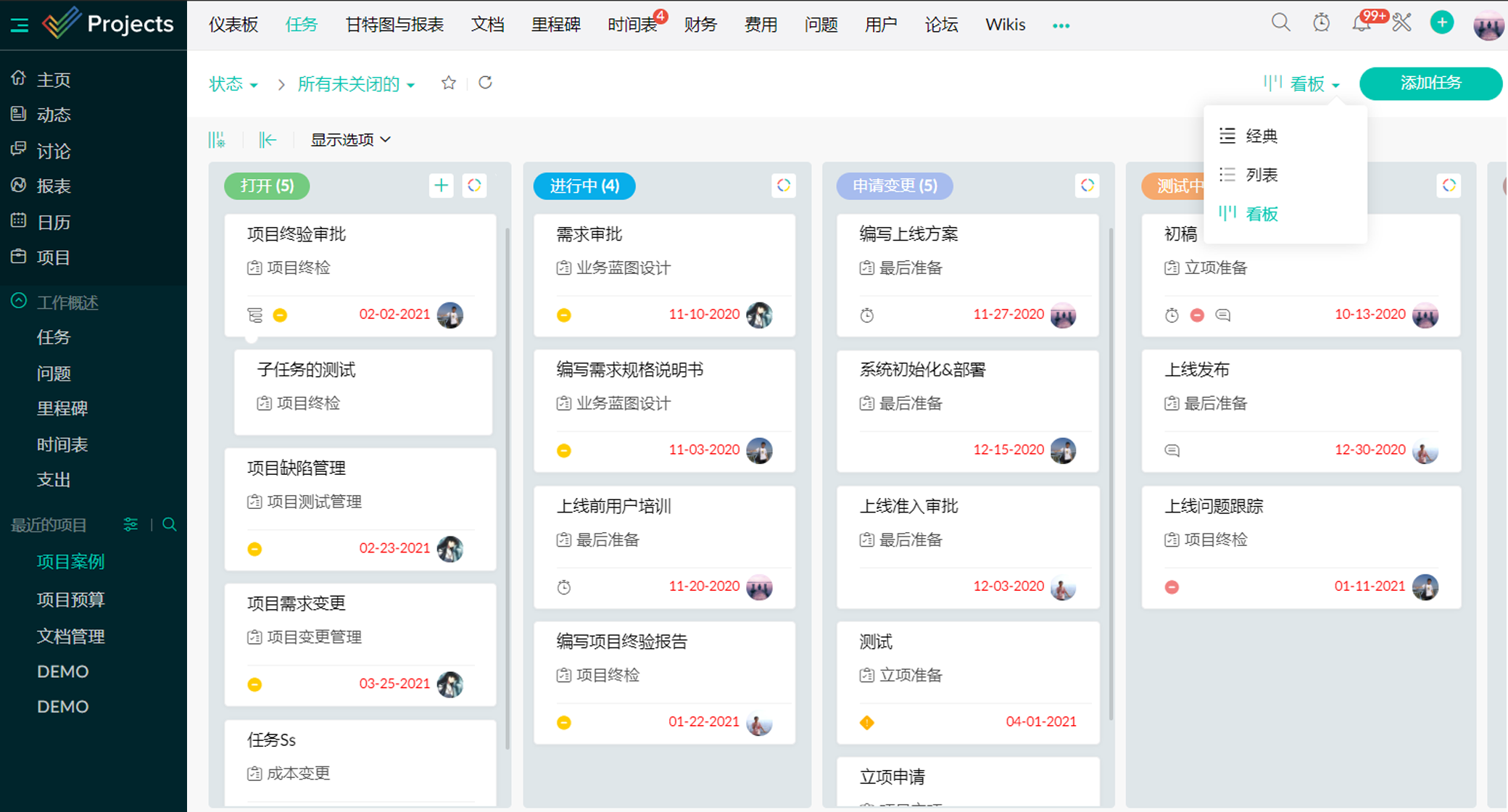Collapse the 工作概述 sidebar section
This screenshot has width=1508, height=812.
19,302
